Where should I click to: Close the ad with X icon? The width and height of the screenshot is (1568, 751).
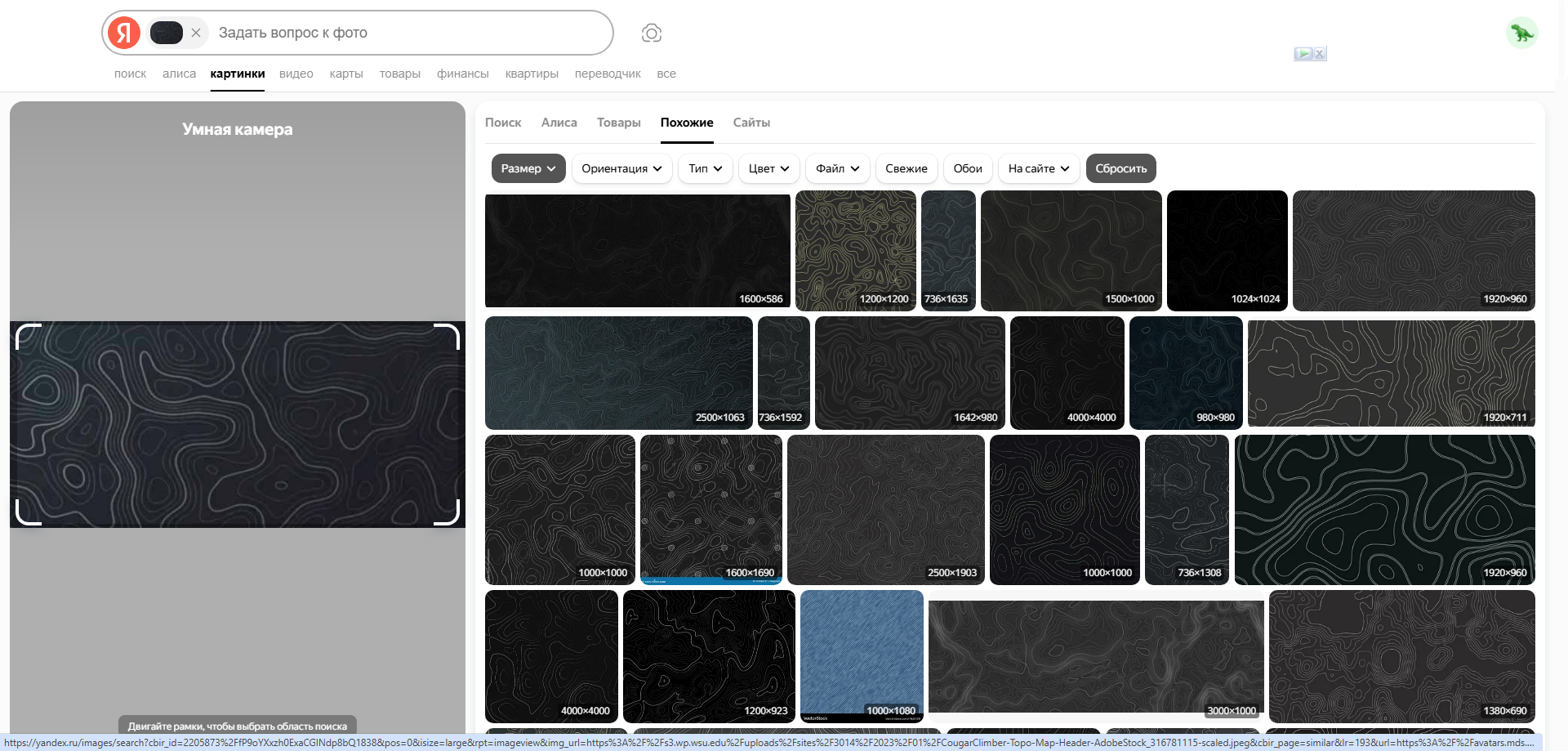[1320, 54]
